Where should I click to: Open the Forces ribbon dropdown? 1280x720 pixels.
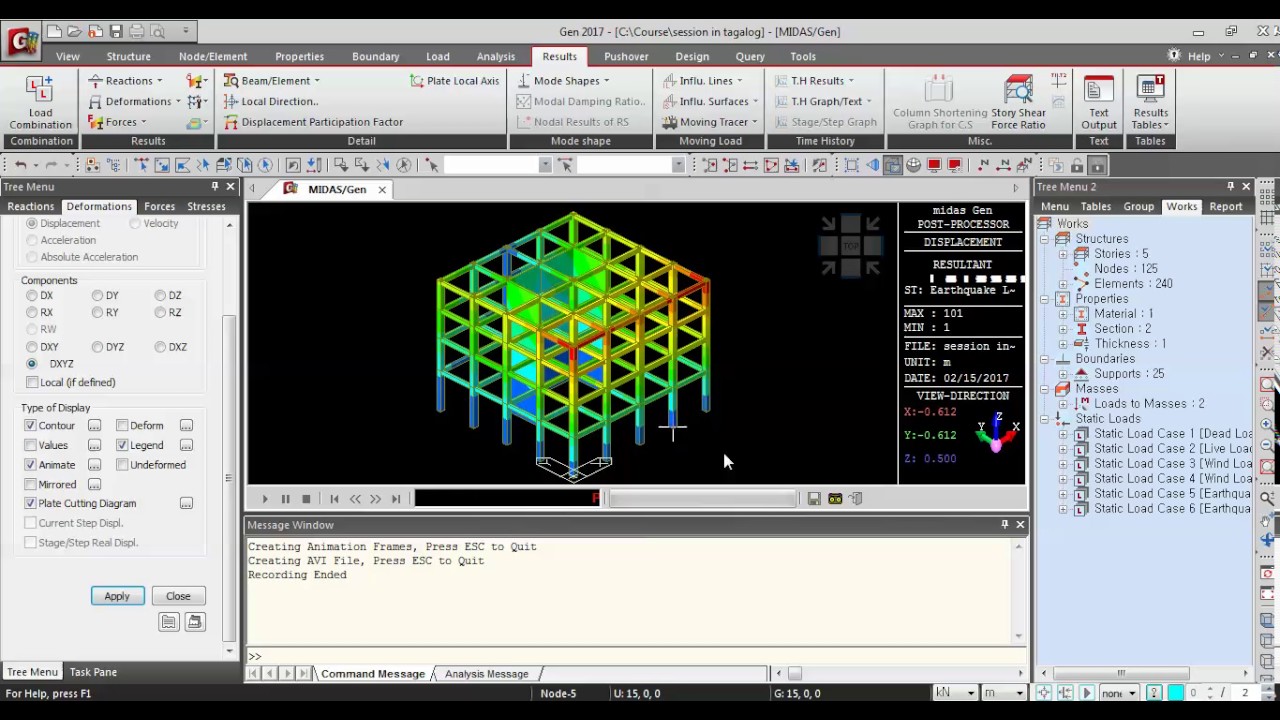[x=117, y=122]
